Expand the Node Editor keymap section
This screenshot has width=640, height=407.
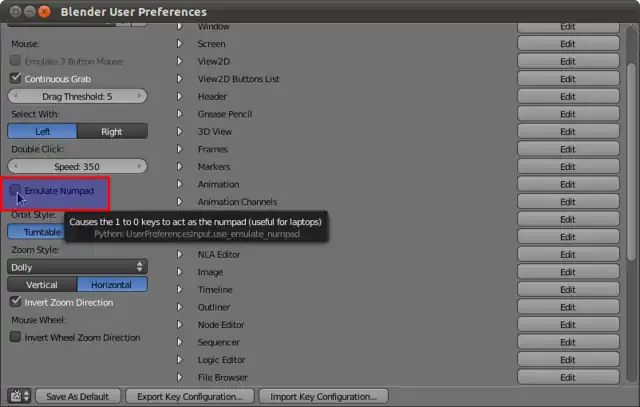click(180, 325)
